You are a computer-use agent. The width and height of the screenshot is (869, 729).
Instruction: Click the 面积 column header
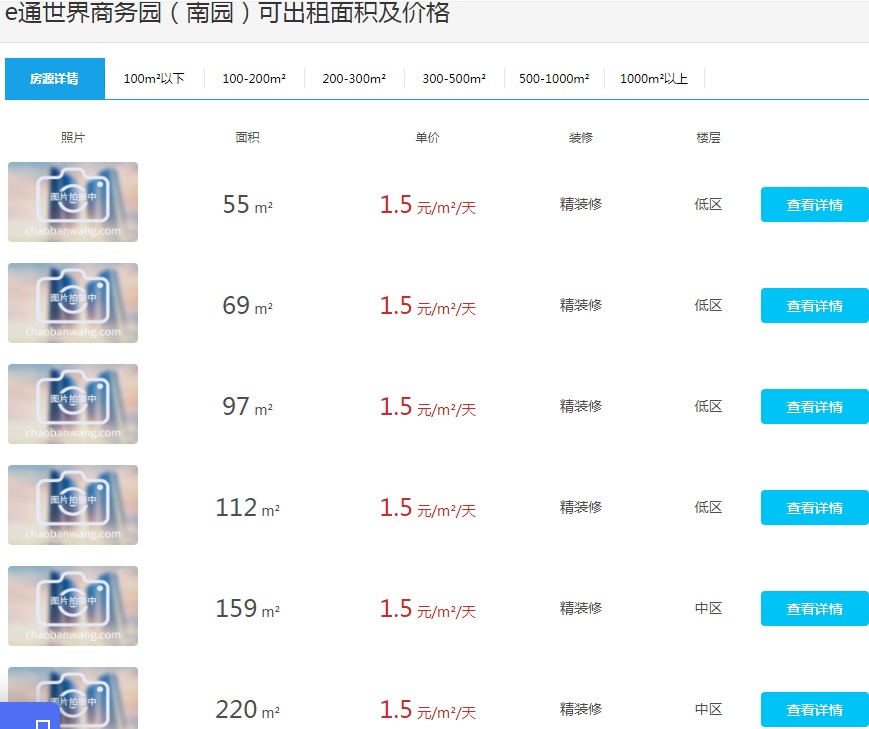coord(248,137)
